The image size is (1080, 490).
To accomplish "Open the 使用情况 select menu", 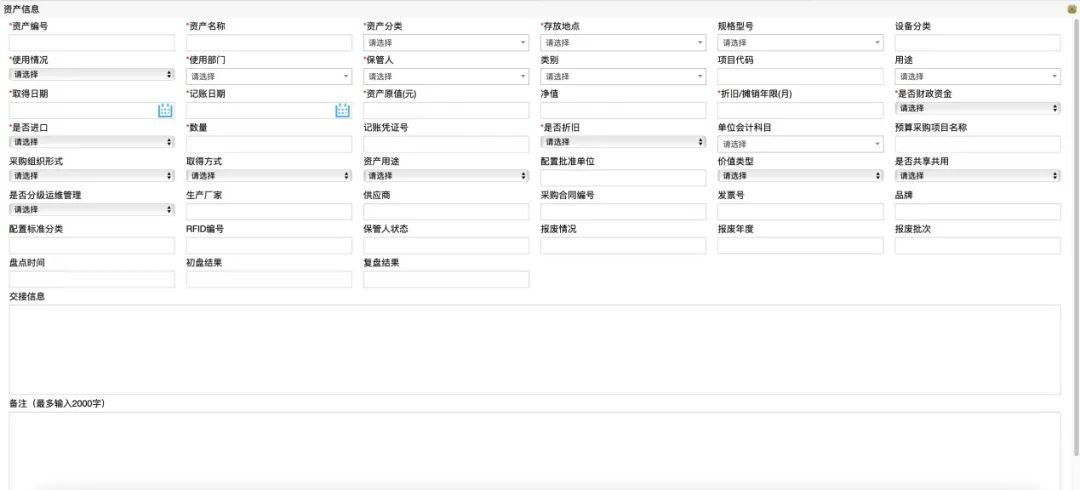I will coord(91,75).
